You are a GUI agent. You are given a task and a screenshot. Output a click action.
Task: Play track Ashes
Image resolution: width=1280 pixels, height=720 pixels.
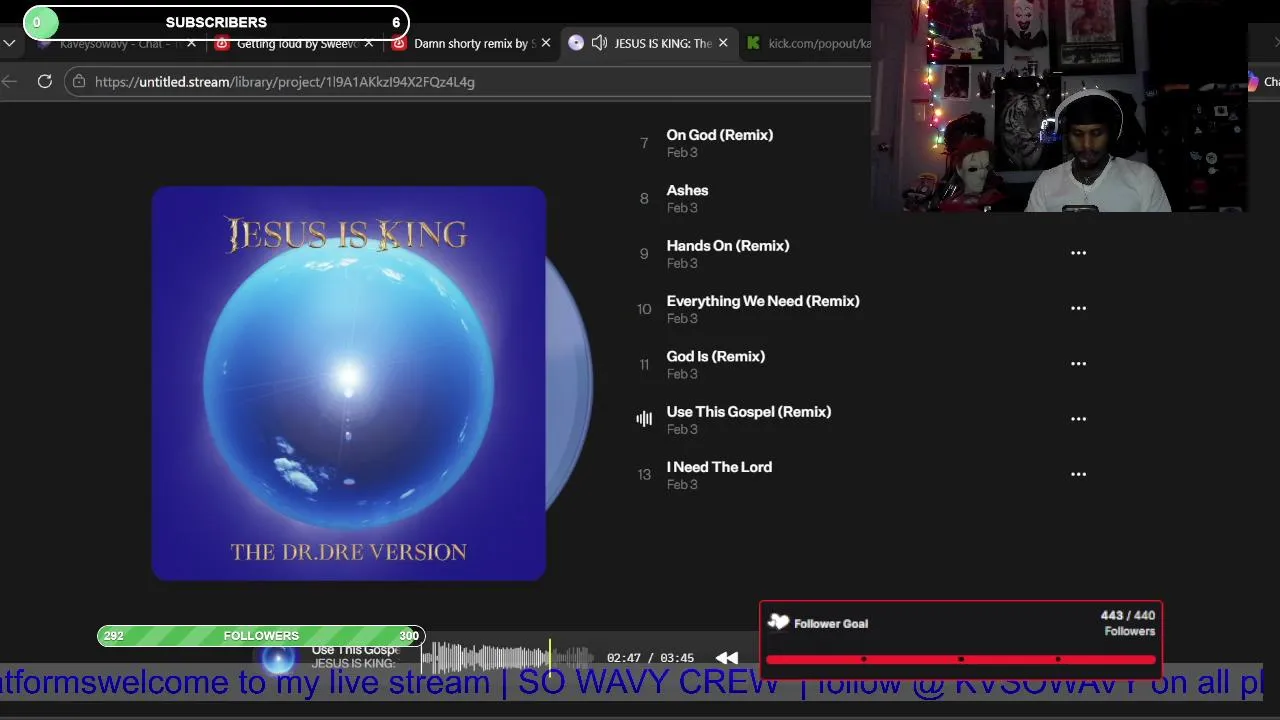pos(687,190)
